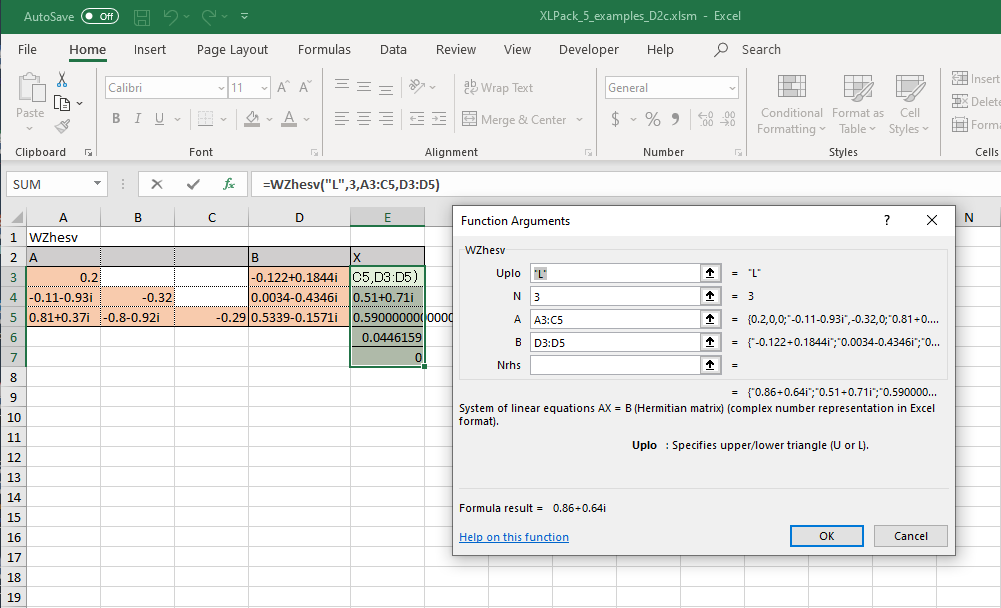This screenshot has width=1001, height=608.
Task: Toggle Wrap Text
Action: (498, 87)
